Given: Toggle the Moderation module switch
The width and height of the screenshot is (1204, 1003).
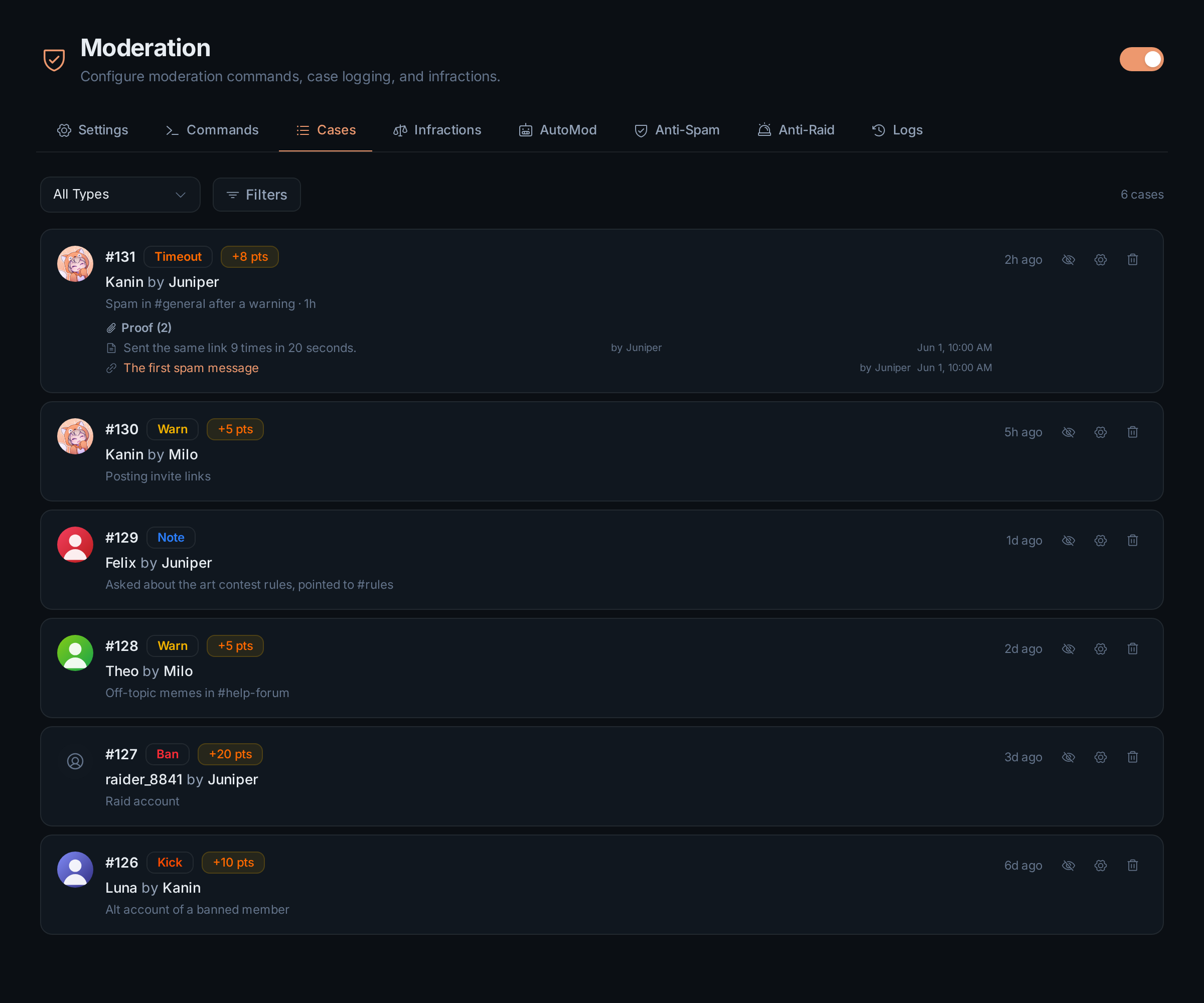Looking at the screenshot, I should 1141,59.
